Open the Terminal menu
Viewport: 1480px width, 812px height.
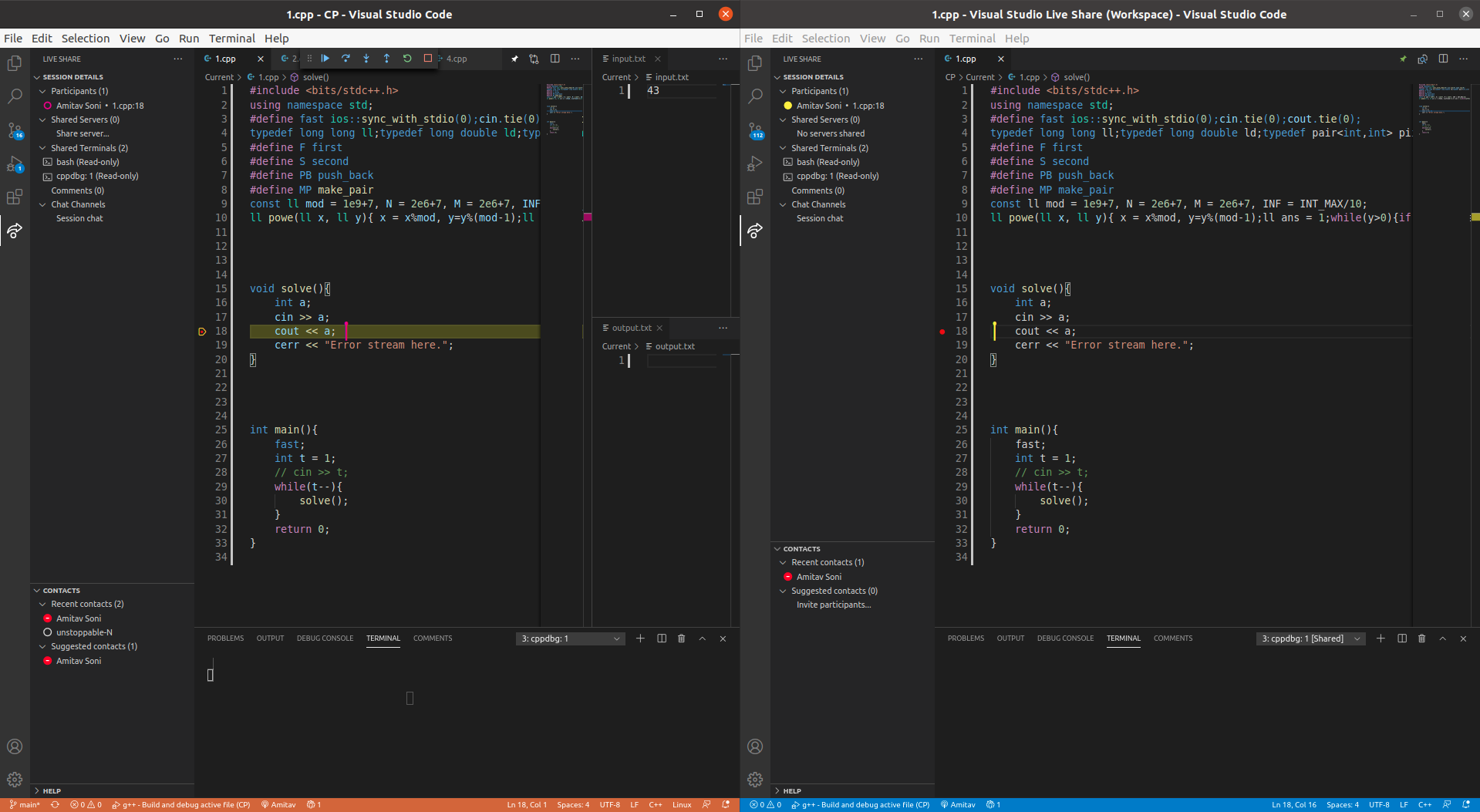[231, 38]
